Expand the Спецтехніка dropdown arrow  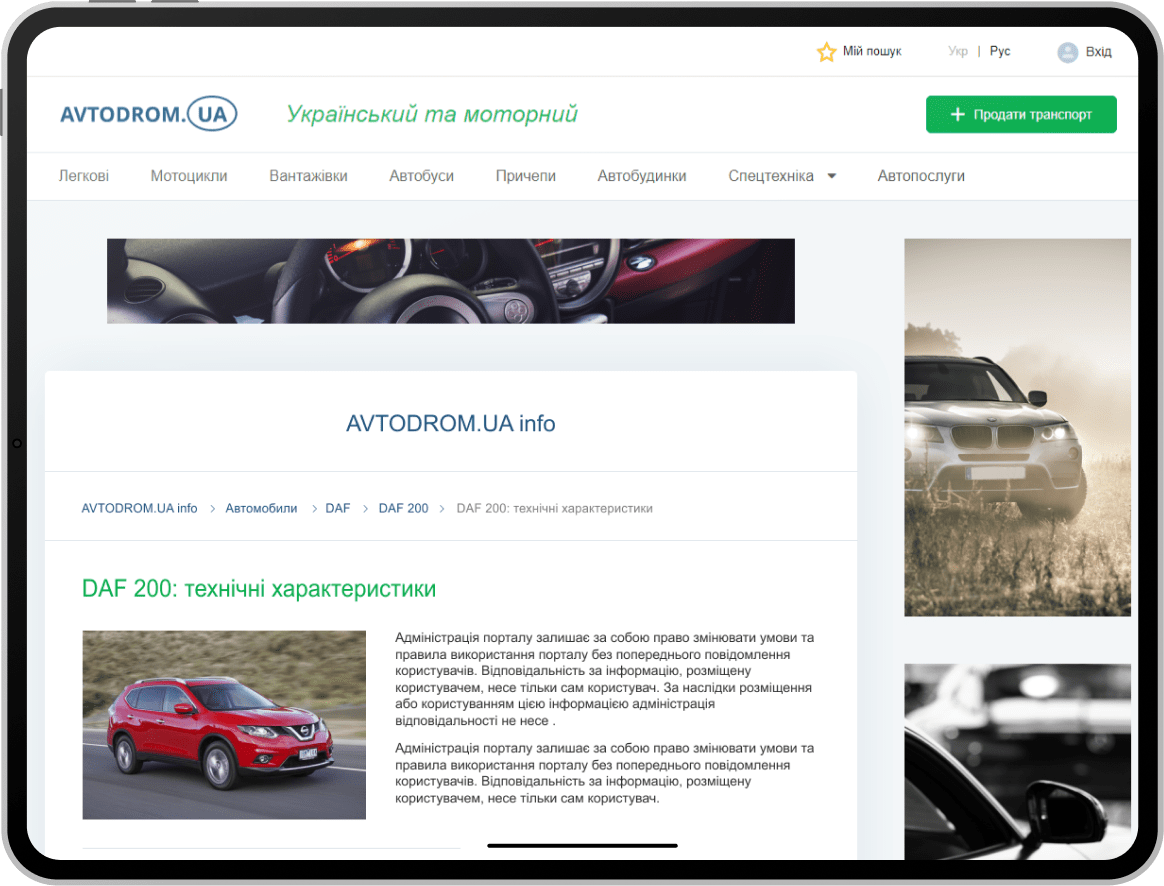(x=831, y=177)
